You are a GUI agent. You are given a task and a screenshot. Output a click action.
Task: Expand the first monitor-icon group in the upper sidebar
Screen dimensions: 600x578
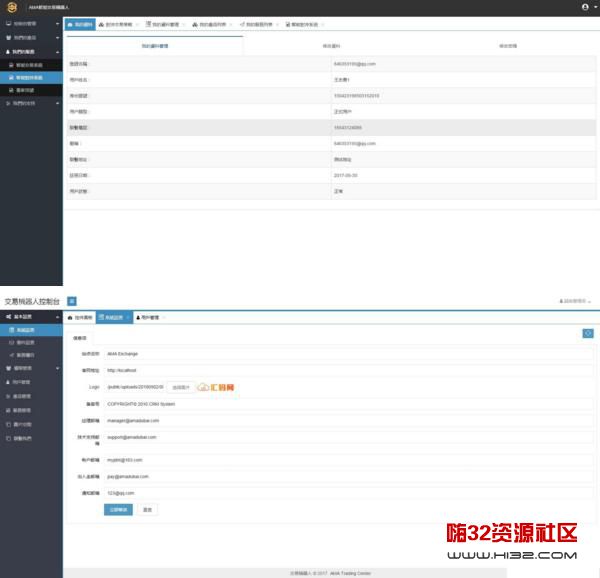30,22
